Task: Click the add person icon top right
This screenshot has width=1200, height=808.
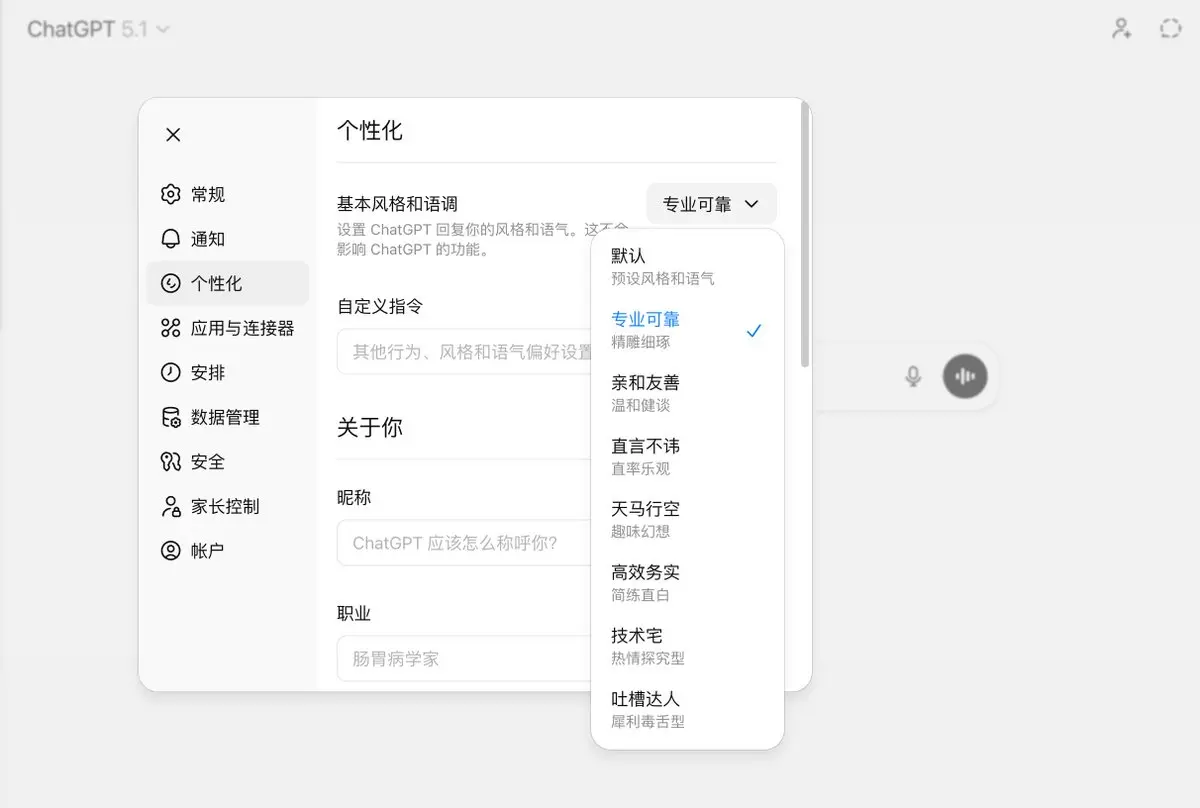Action: click(x=1122, y=29)
